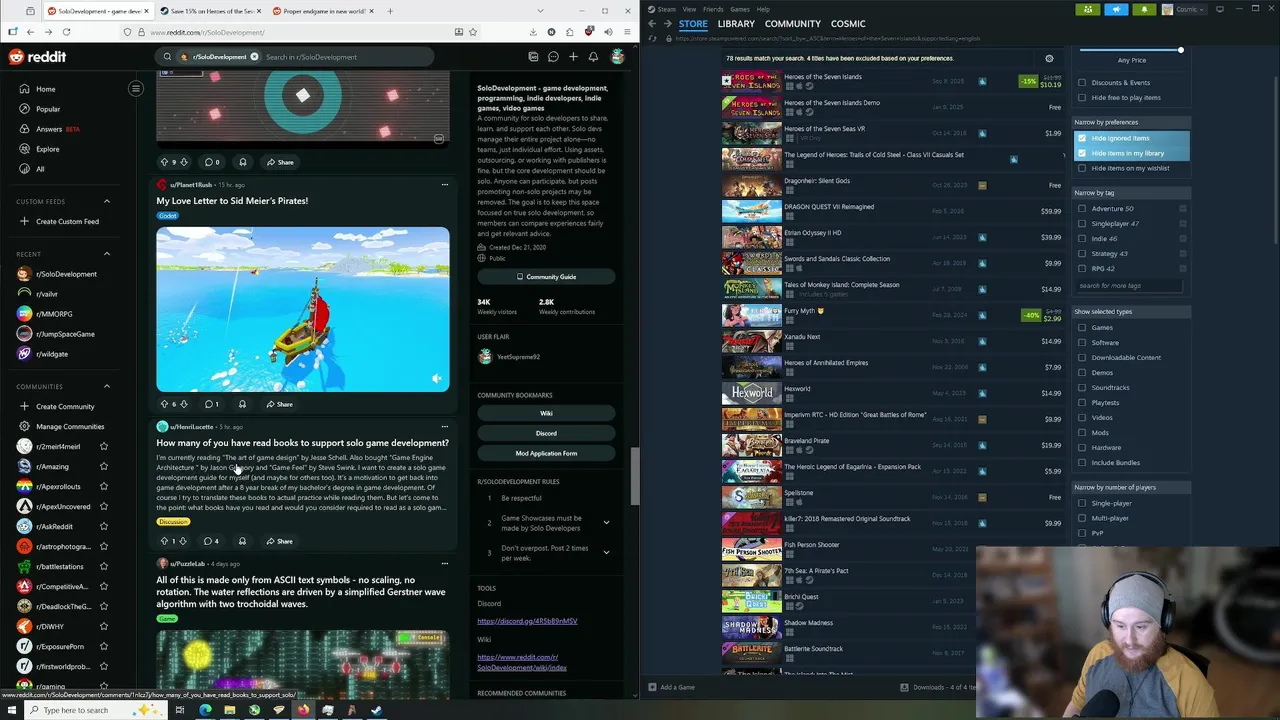Screen dimensions: 1280x720
Task: Collapse Reddit Communities section
Action: (107, 386)
